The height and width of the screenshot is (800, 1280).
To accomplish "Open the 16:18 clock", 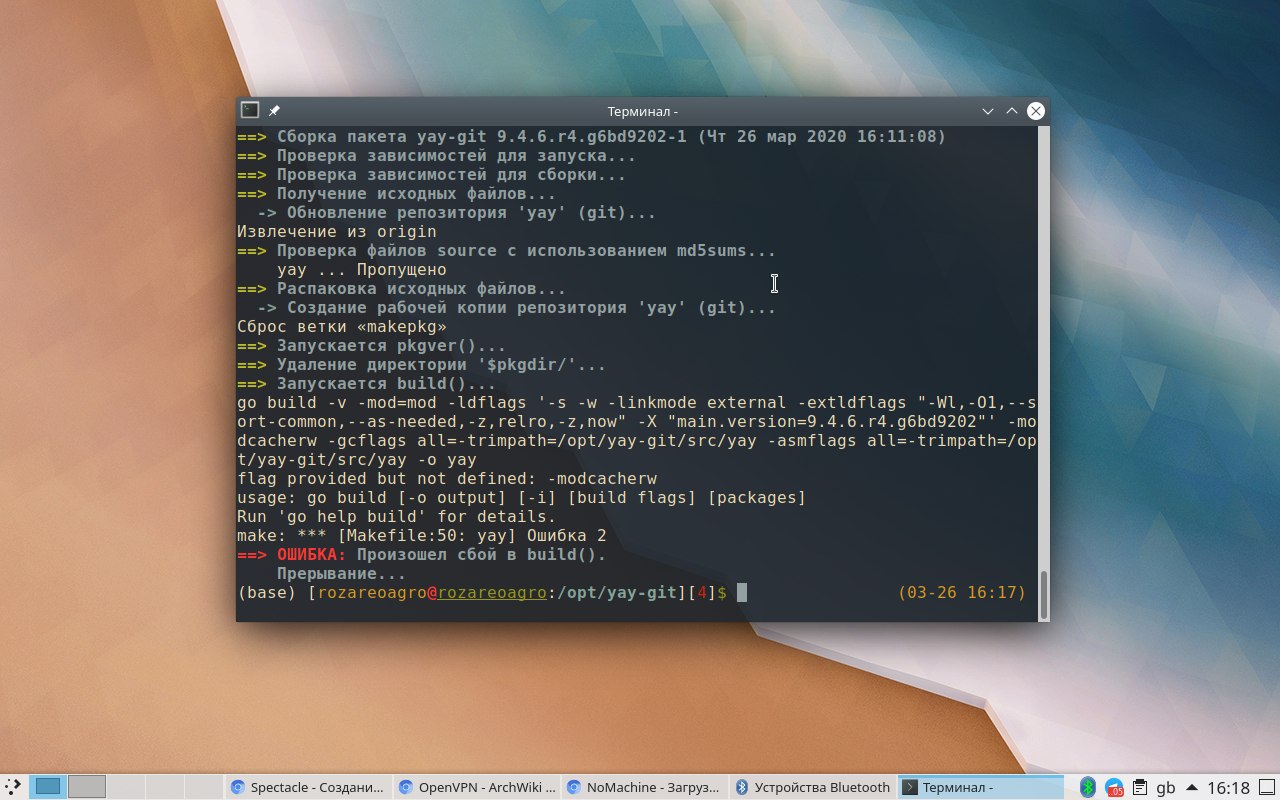I will click(x=1228, y=787).
